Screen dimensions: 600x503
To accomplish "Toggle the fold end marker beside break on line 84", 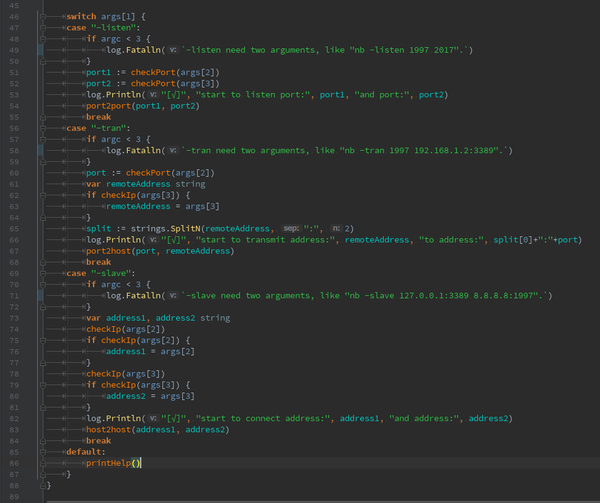I will [43, 441].
